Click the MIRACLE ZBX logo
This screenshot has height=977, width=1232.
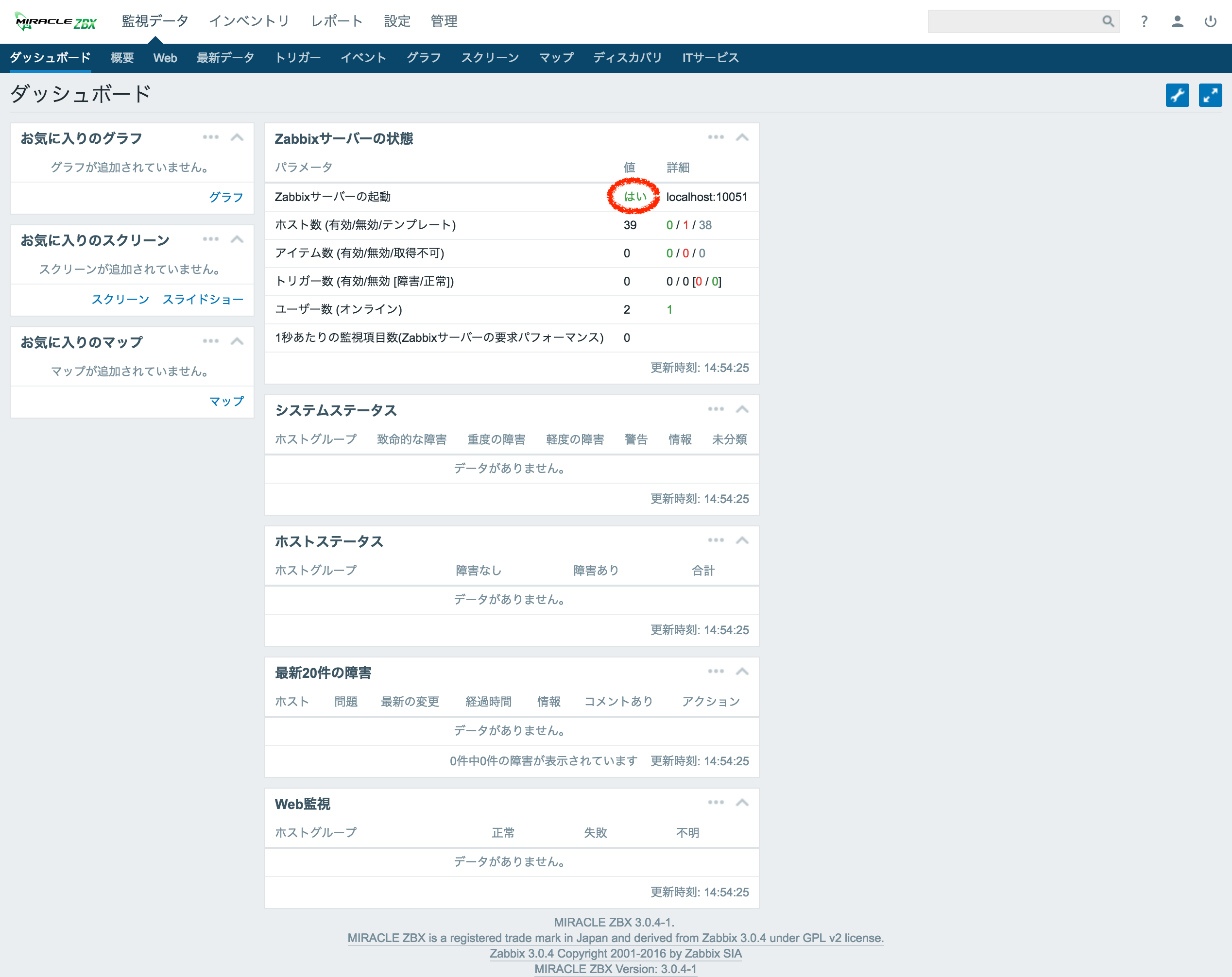click(x=55, y=20)
